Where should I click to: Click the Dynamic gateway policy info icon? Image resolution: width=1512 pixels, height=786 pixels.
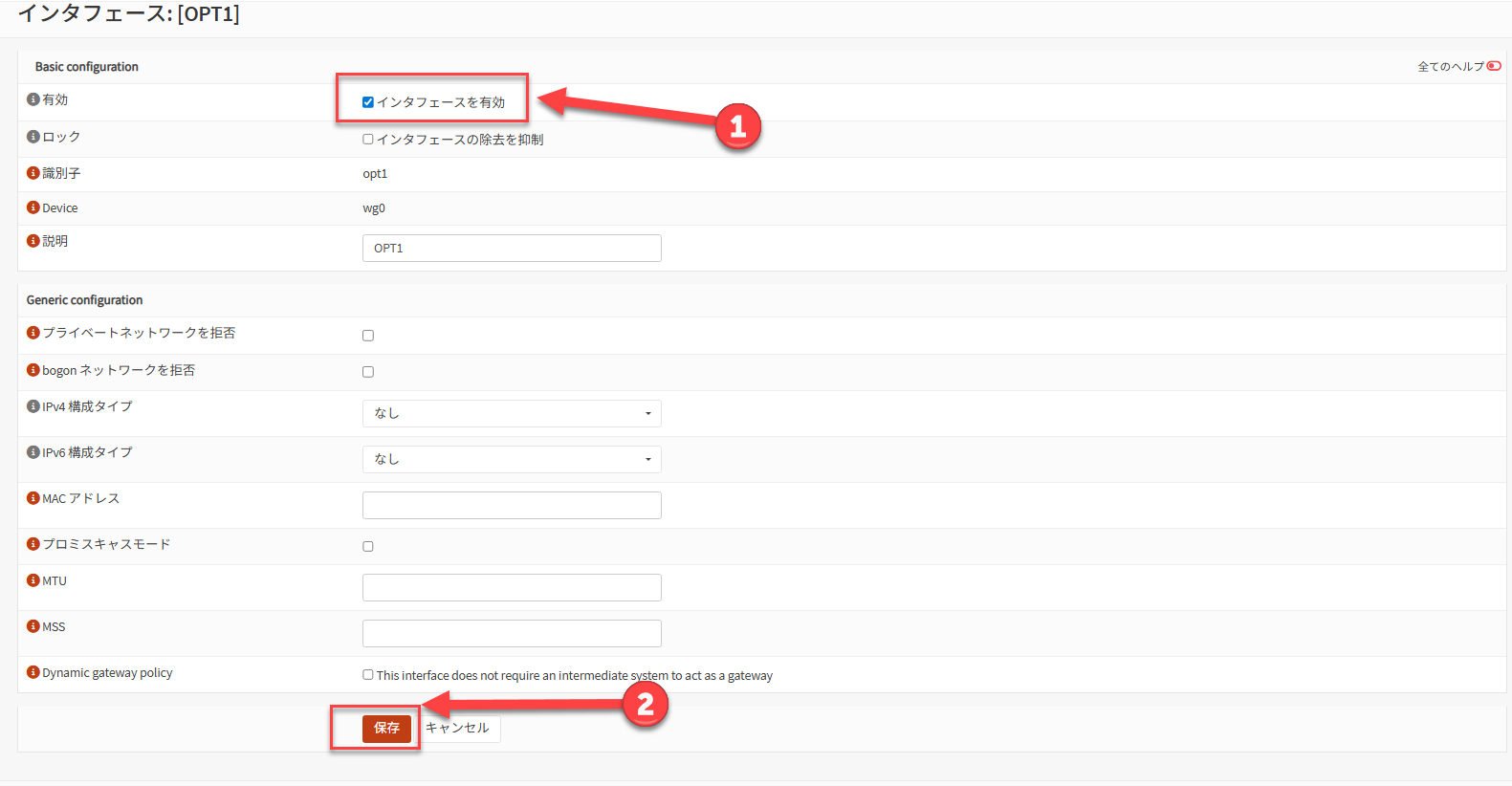[33, 672]
